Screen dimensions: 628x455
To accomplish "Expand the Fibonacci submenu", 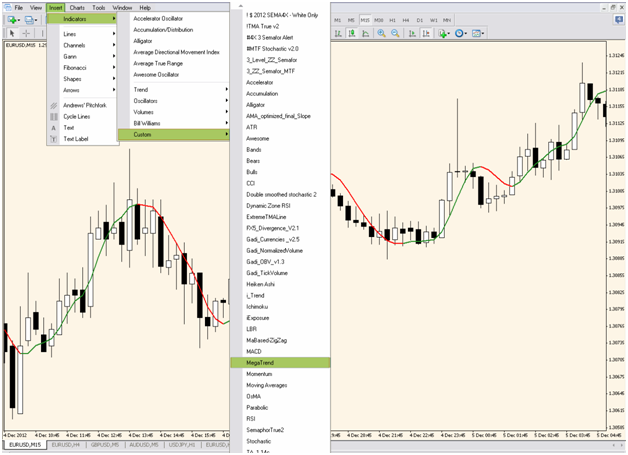I will pyautogui.click(x=77, y=67).
